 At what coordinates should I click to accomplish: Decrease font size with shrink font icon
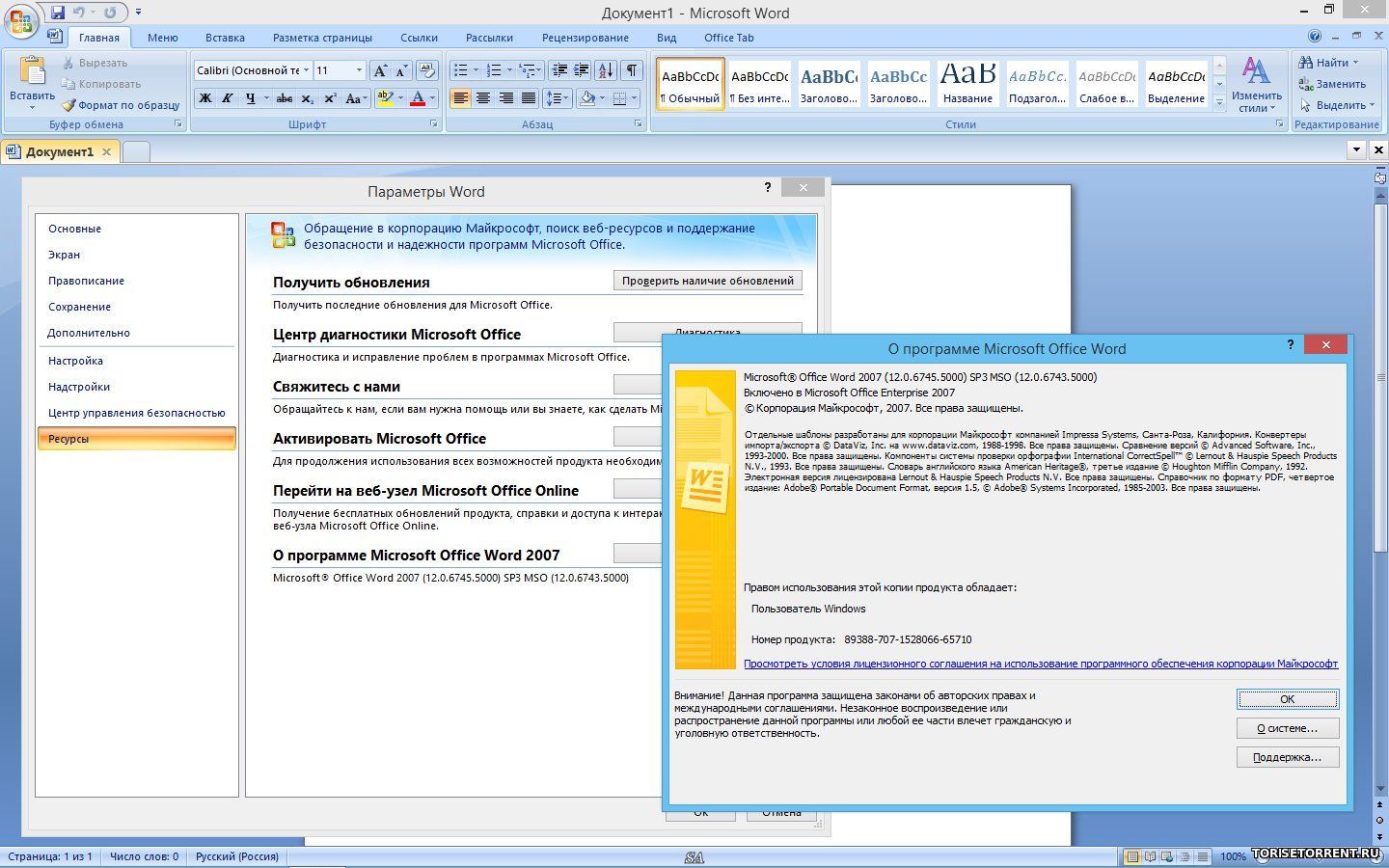[401, 70]
